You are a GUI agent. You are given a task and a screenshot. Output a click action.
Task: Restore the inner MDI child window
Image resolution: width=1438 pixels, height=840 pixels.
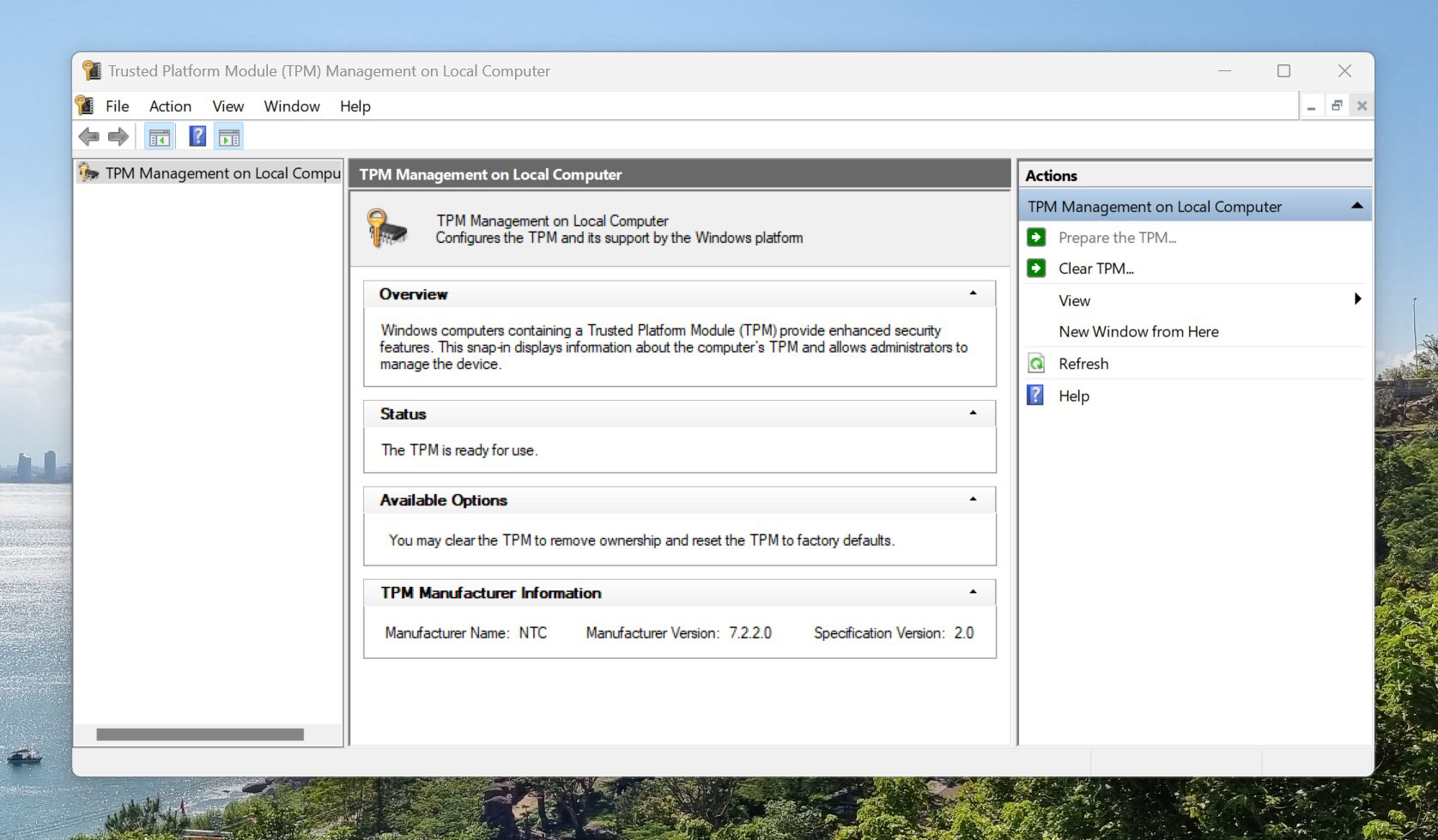pyautogui.click(x=1337, y=106)
